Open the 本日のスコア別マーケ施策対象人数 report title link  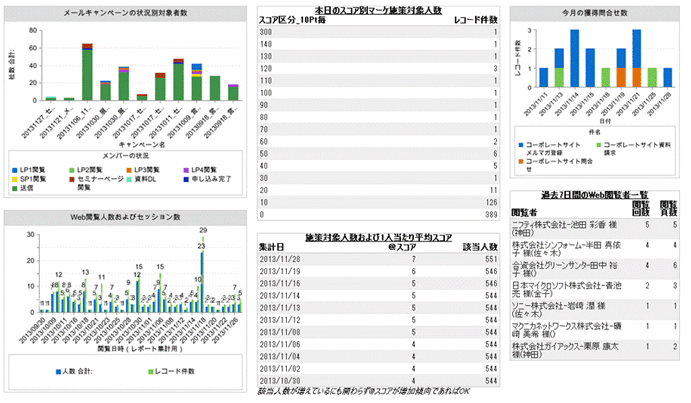[x=378, y=10]
